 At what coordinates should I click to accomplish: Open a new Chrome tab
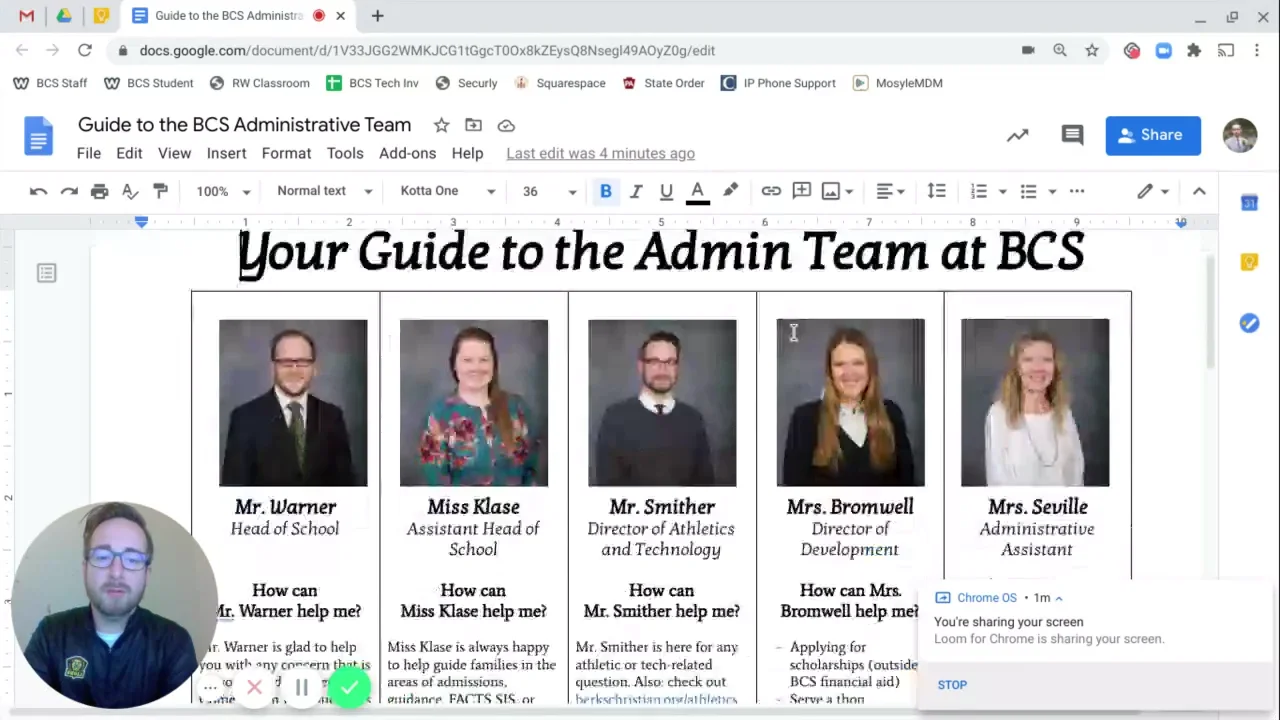pyautogui.click(x=377, y=16)
